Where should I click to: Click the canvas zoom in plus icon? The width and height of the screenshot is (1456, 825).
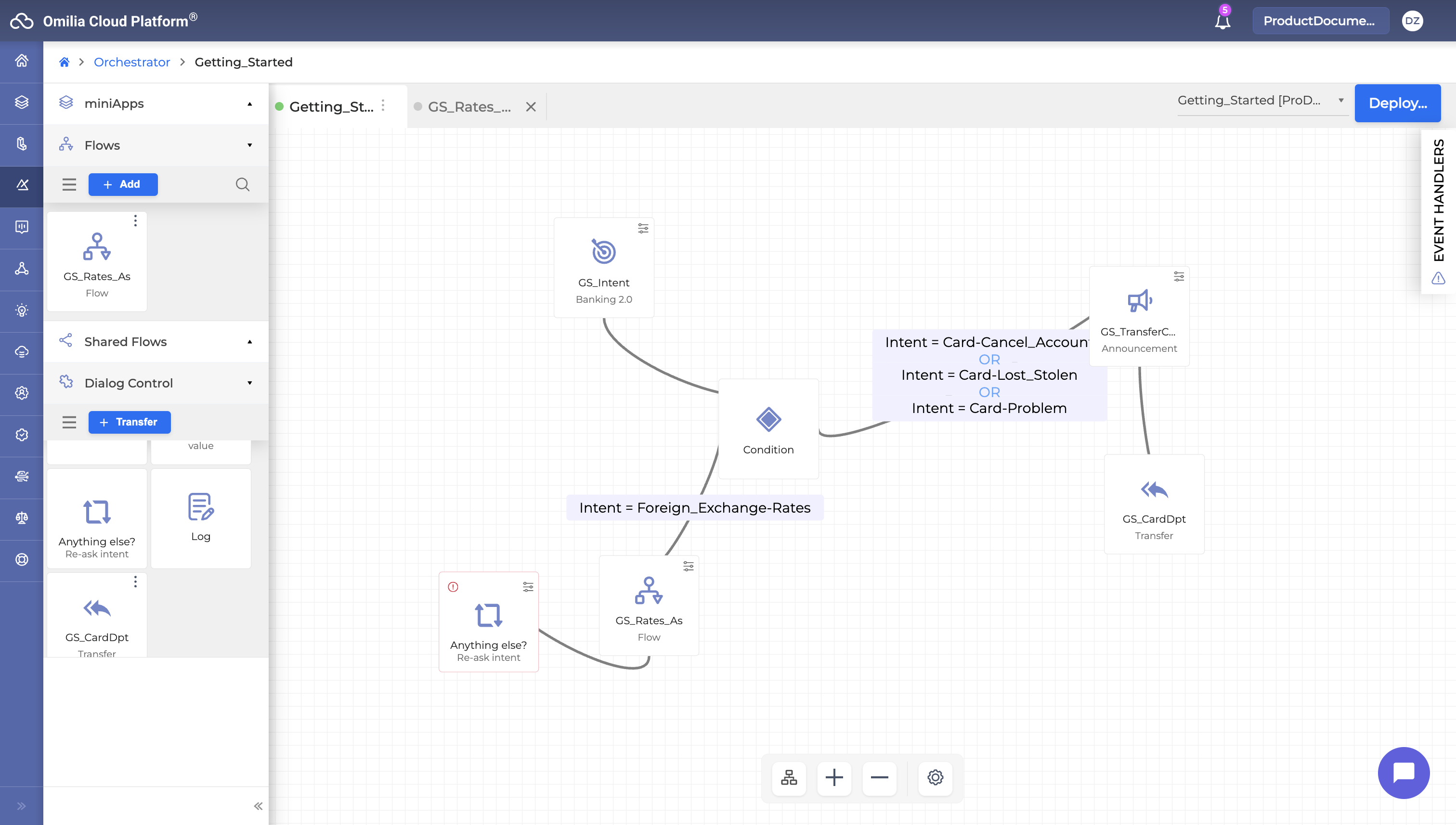pyautogui.click(x=834, y=777)
